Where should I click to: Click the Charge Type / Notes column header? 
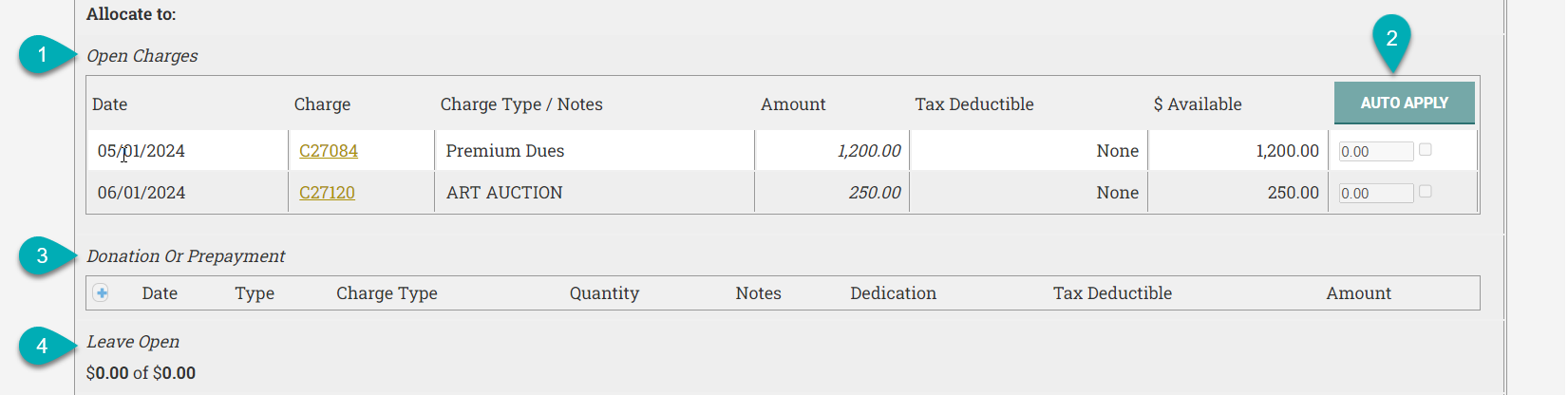[x=521, y=104]
